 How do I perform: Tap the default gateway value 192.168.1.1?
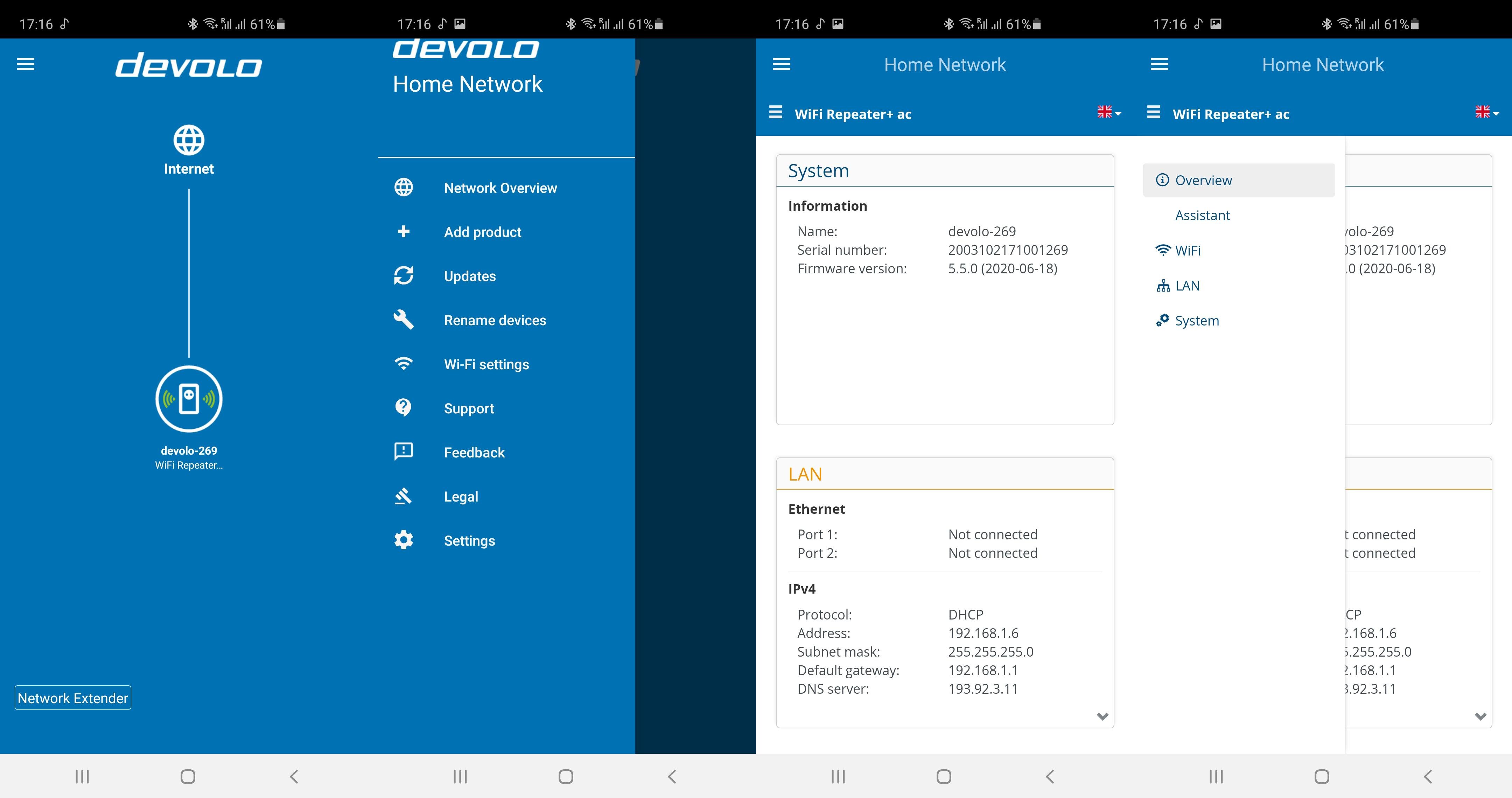pyautogui.click(x=983, y=670)
